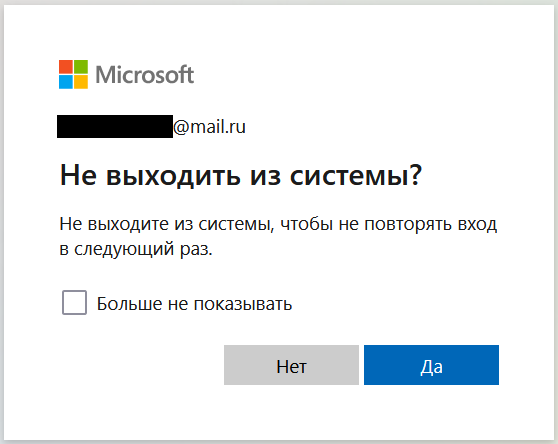Tick the 'Больше не показывать' checkbox
This screenshot has height=444, width=558.
[x=74, y=302]
